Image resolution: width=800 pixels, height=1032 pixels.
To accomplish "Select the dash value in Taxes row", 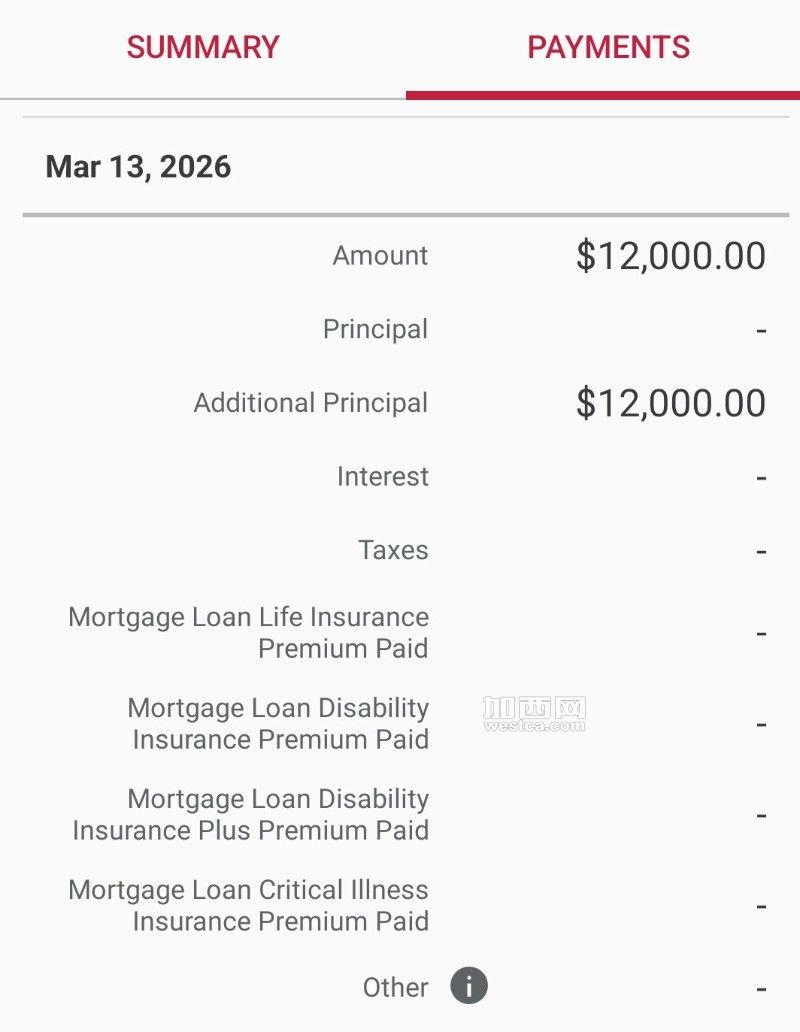I will [761, 551].
